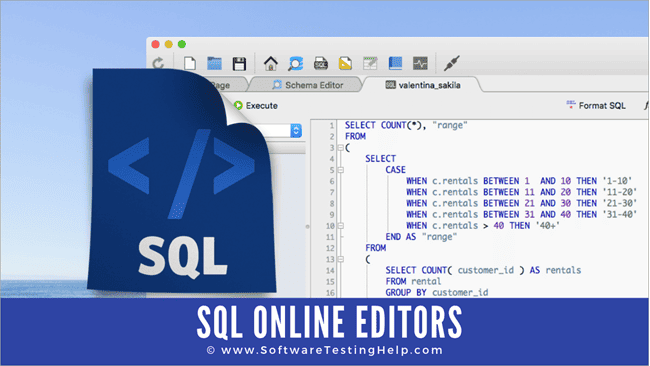The image size is (650, 366).
Task: Select the valentina_sakila tab
Action: point(423,85)
